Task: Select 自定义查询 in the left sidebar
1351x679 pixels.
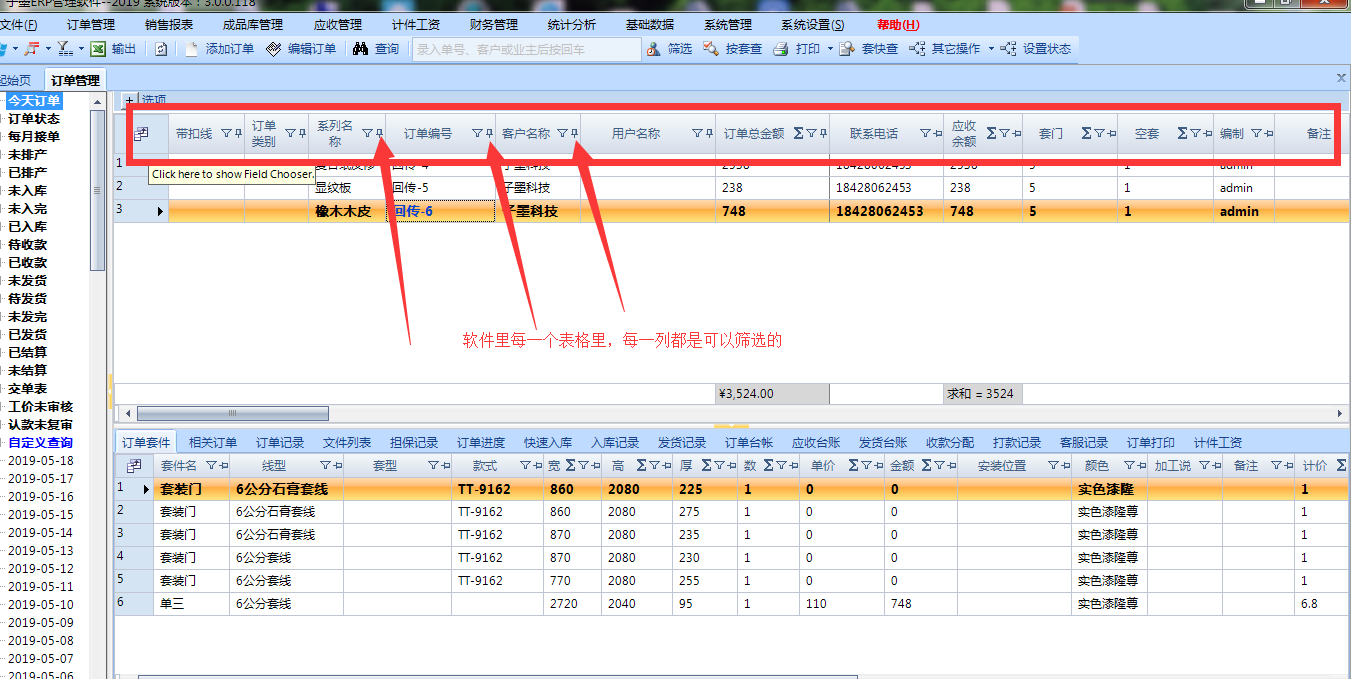Action: (x=40, y=442)
